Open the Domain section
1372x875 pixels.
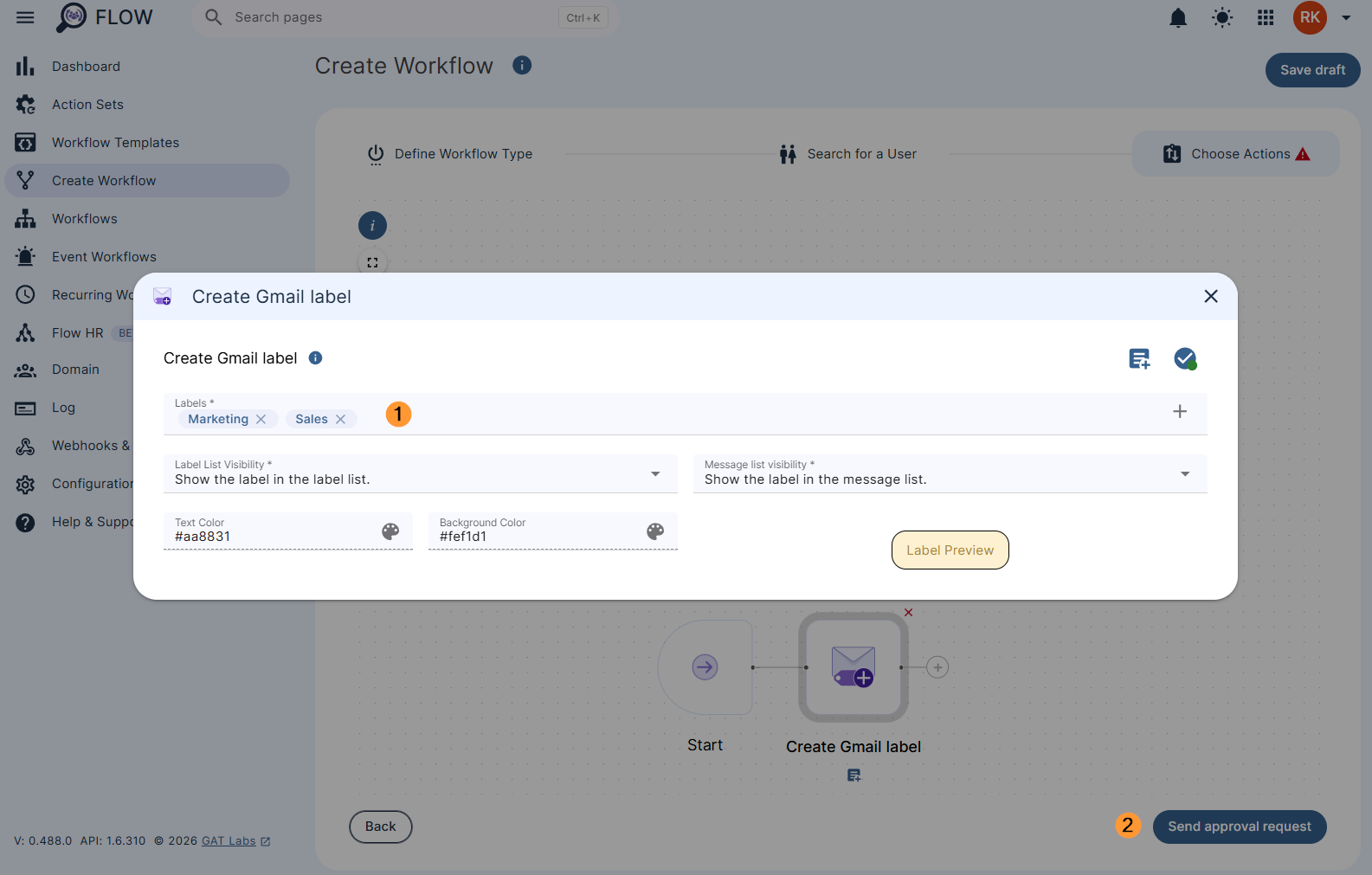pyautogui.click(x=75, y=370)
